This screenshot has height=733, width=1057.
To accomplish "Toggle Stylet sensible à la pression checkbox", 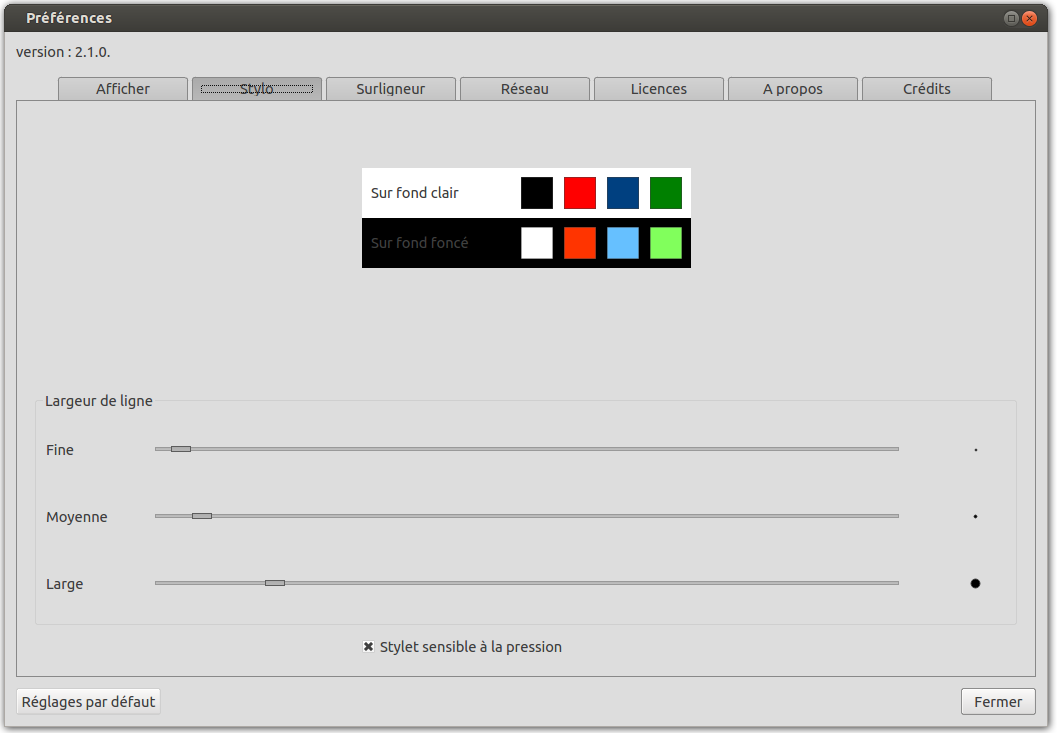I will click(x=368, y=647).
